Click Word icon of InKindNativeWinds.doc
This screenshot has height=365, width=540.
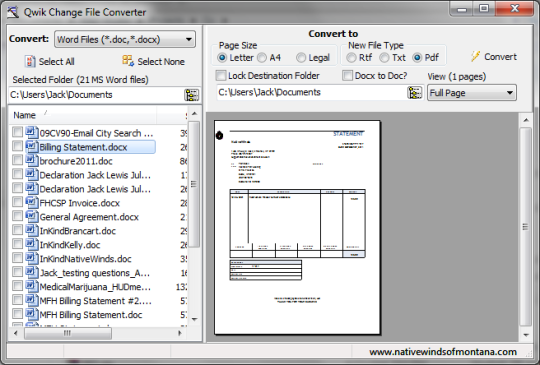(31, 258)
